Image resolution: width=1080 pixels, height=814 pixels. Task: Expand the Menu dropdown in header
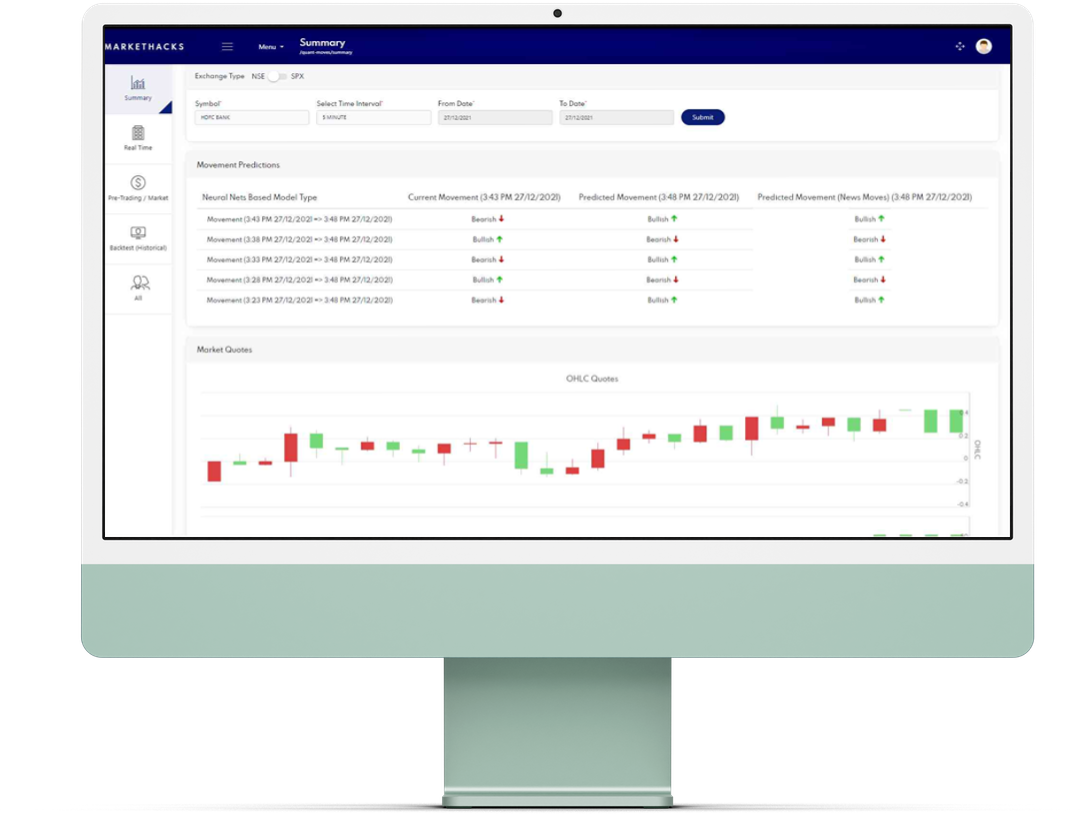coord(271,47)
